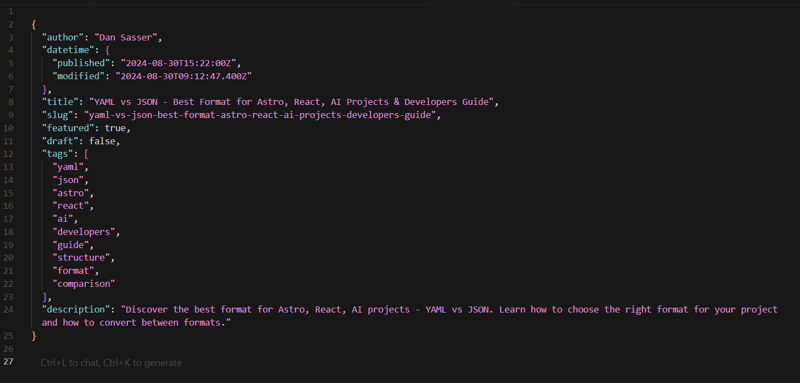Click the closing square bracket on line 23
The height and width of the screenshot is (383, 800).
tap(45, 296)
